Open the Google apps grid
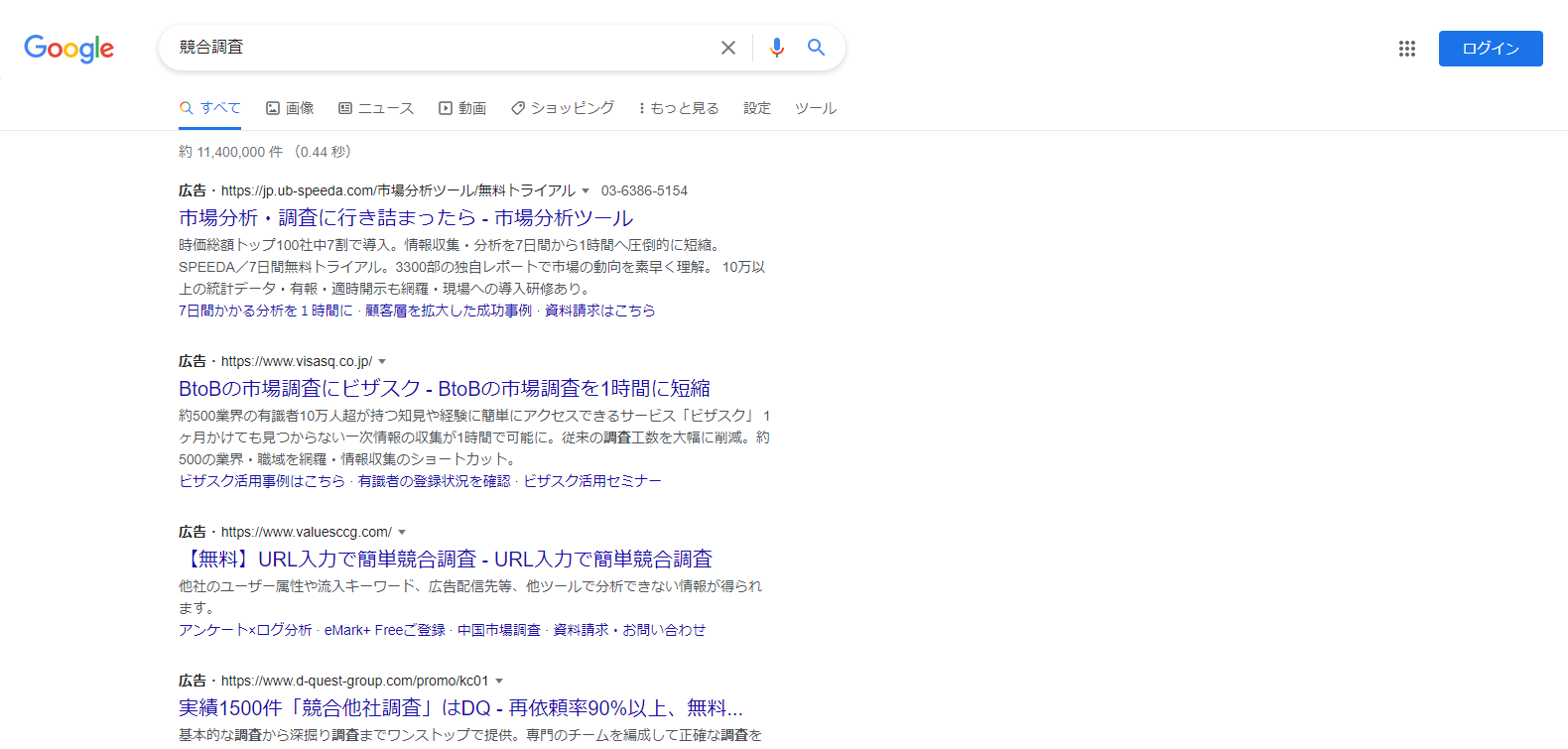 [x=1407, y=49]
